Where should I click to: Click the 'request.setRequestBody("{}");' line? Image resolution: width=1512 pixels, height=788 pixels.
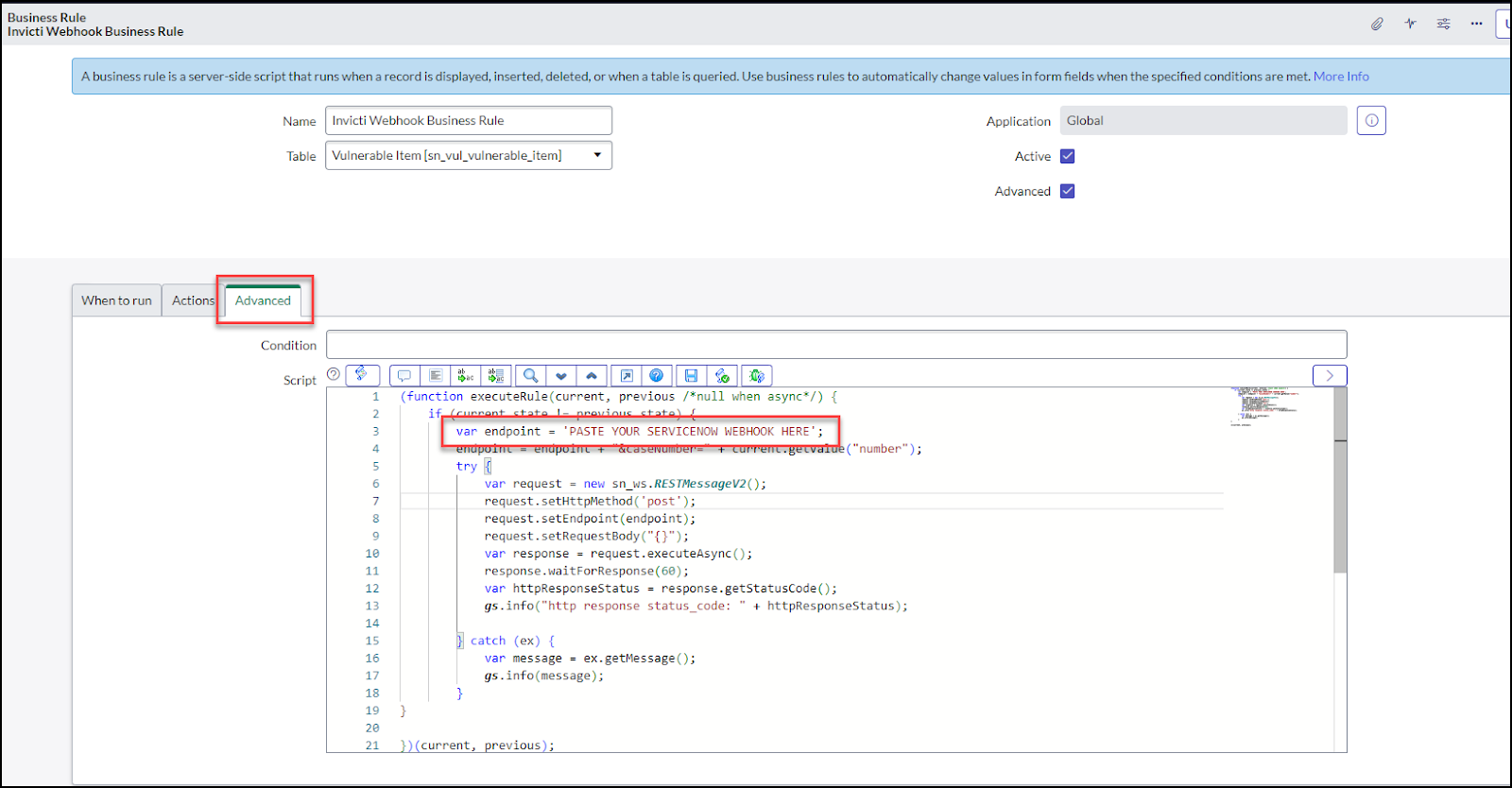pyautogui.click(x=587, y=536)
